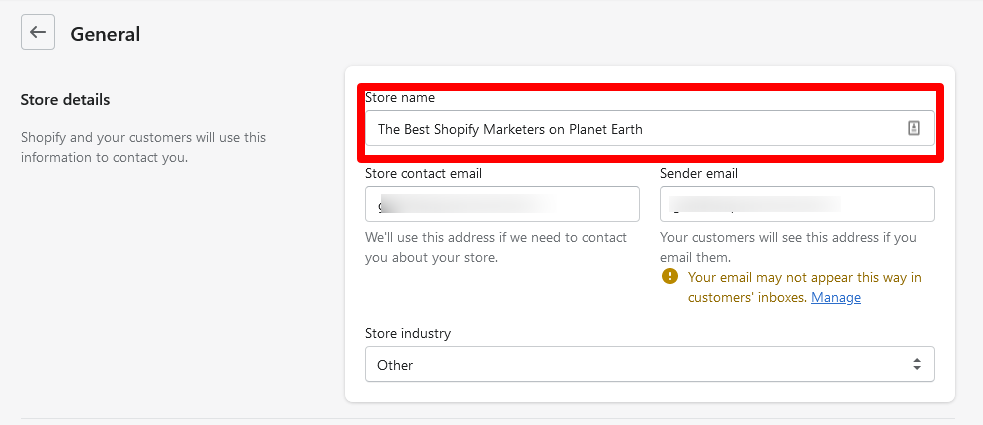The height and width of the screenshot is (425, 983).
Task: Click the Store industry label
Action: click(406, 333)
